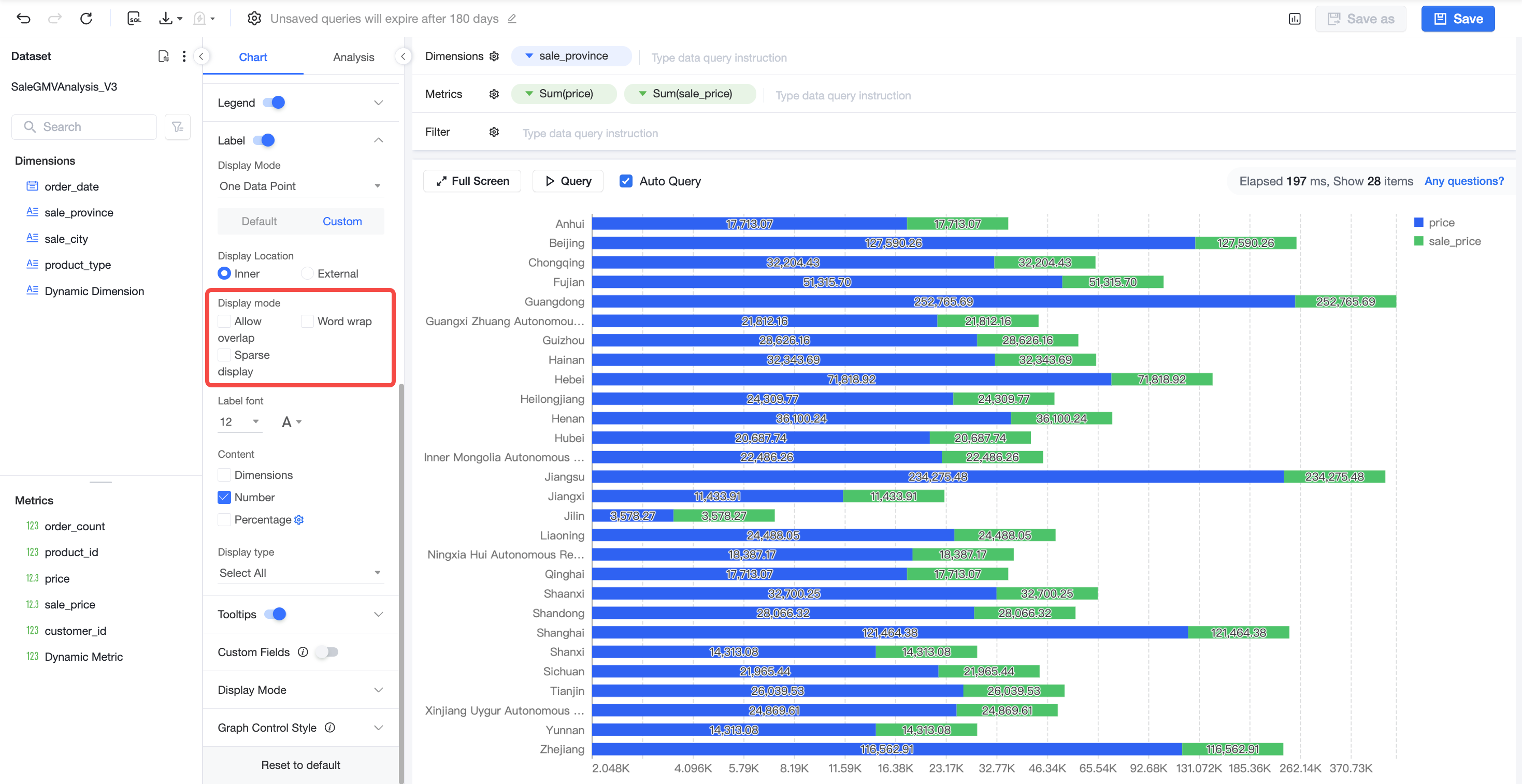Click the undo arrow icon
This screenshot has width=1522, height=784.
pos(24,18)
